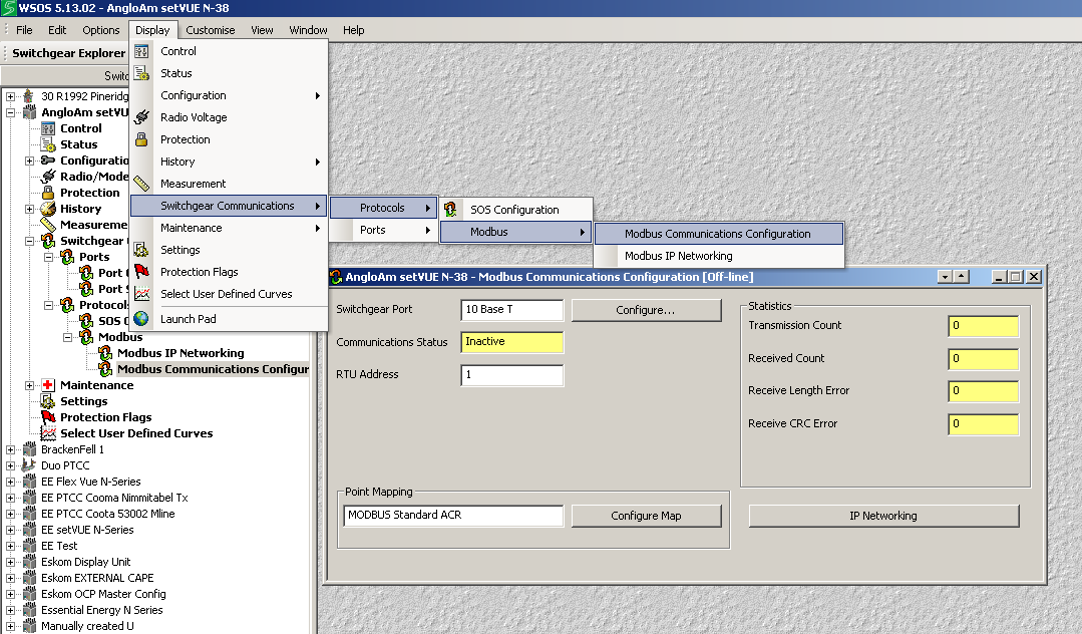Select EE Flex Vue N-Series in tree
Viewport: 1082px width, 634px height.
pyautogui.click(x=90, y=482)
